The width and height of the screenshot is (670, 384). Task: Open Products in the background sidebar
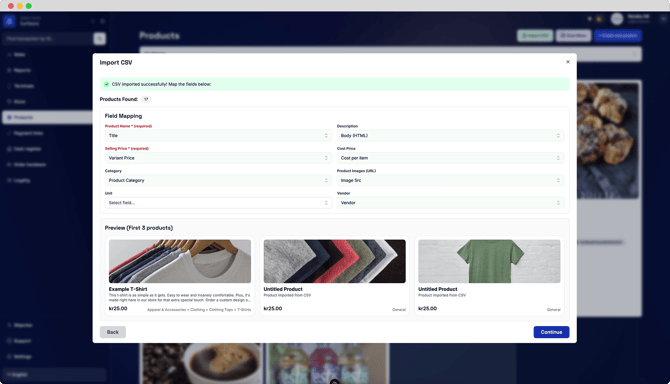tap(47, 117)
